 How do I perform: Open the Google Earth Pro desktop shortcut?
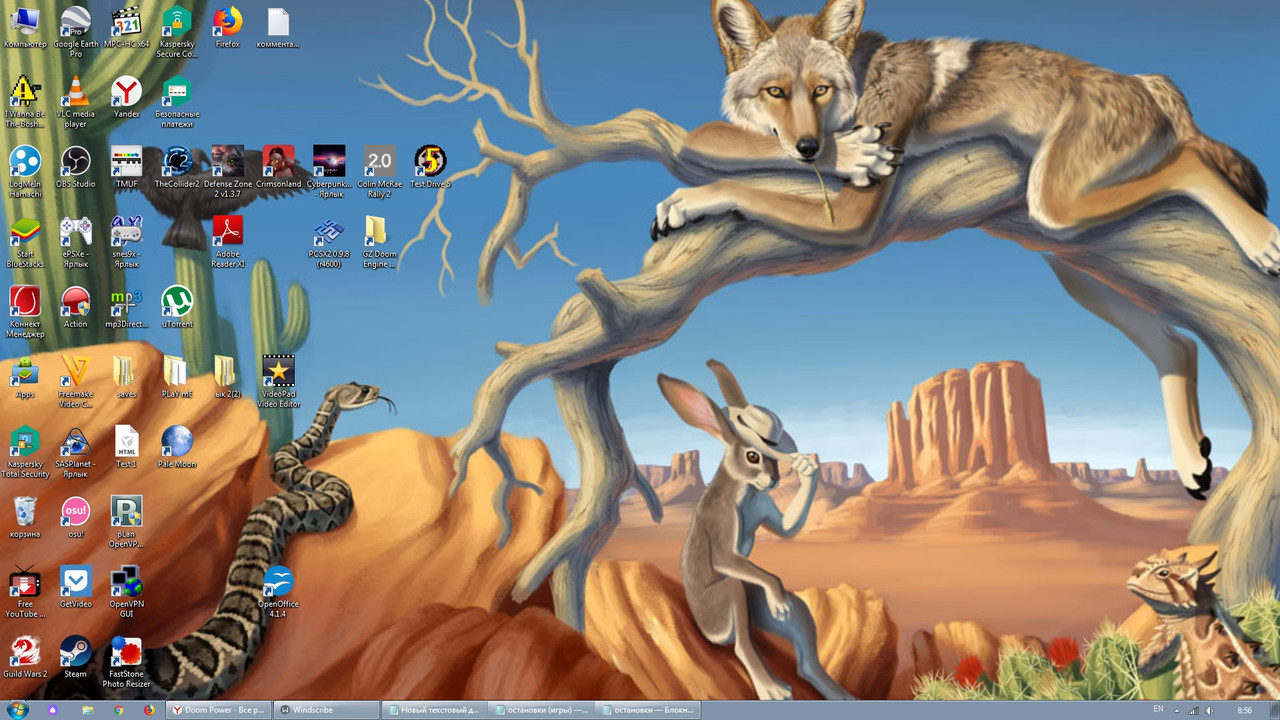coord(76,30)
